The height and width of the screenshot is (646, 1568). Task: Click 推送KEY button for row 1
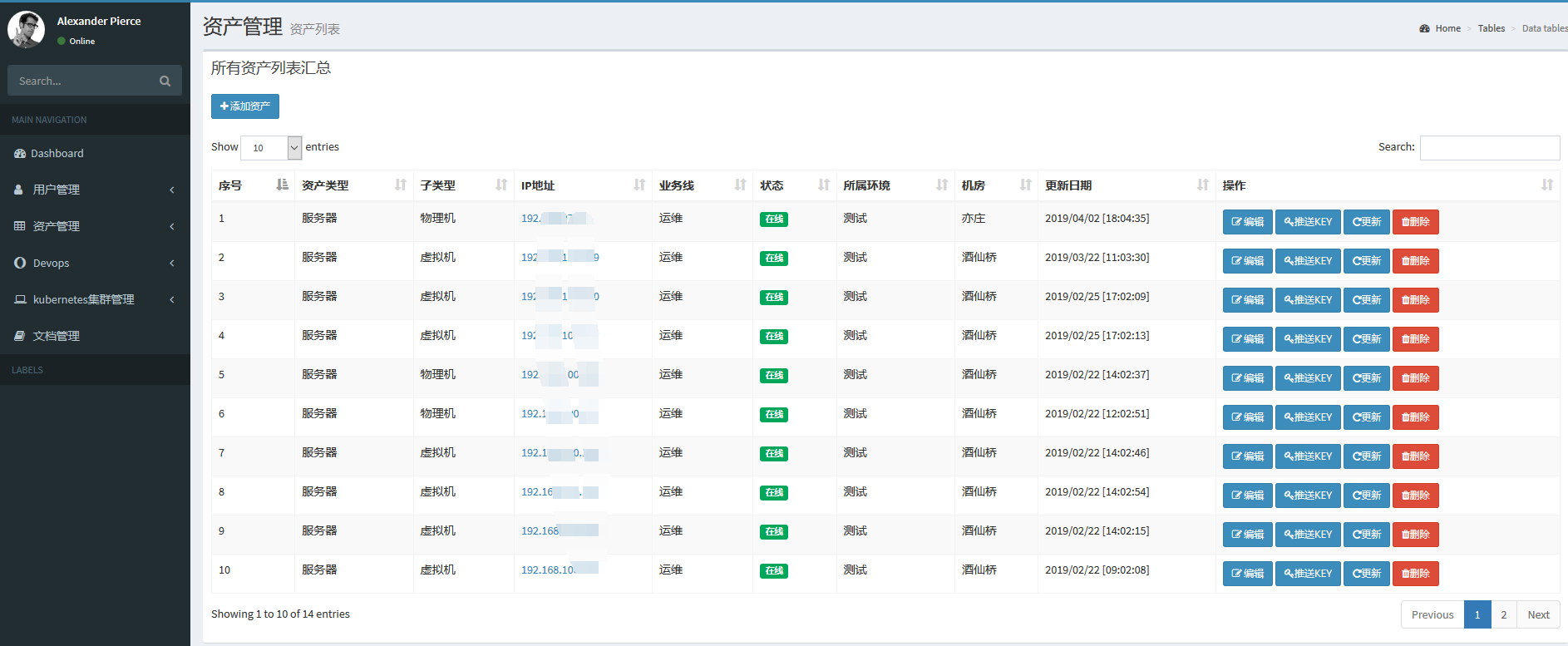click(x=1308, y=222)
